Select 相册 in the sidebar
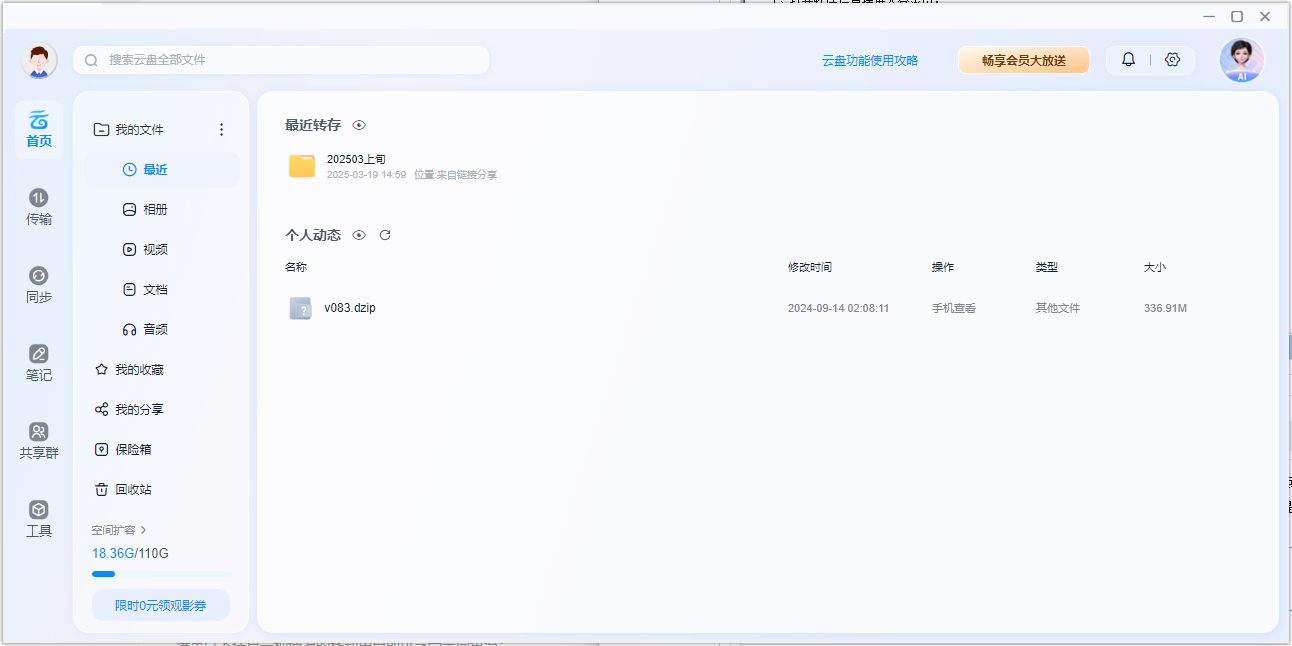Screen dimensions: 1292x646 coord(155,210)
